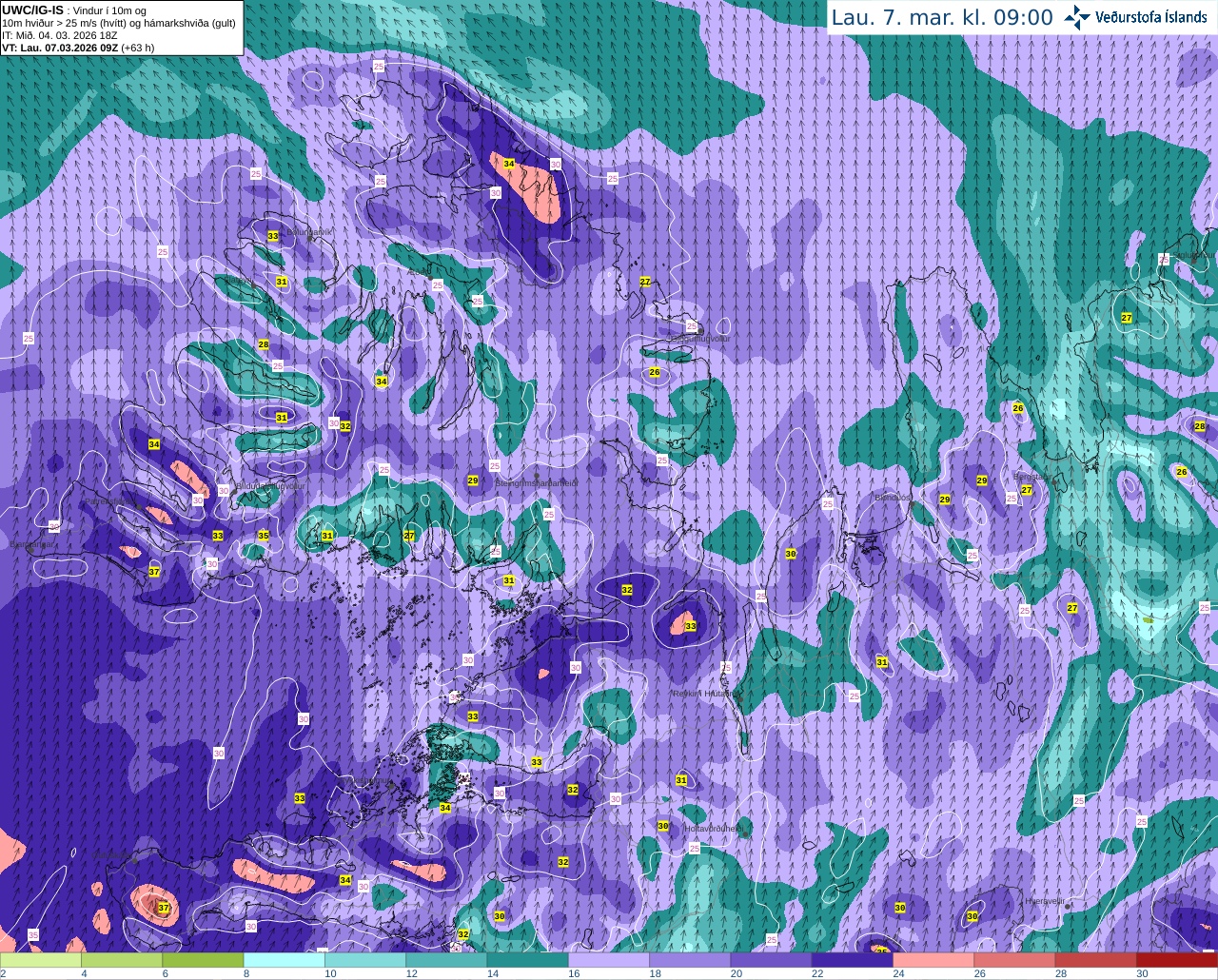Click yellow 26 value south of Gjögurflugvöllur
The image size is (1218, 980).
[655, 372]
